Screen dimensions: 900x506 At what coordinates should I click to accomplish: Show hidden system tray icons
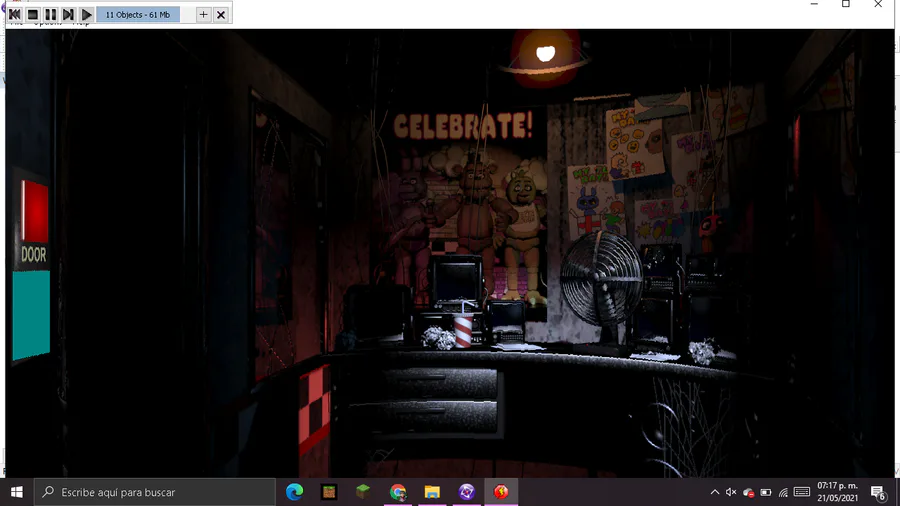(715, 492)
